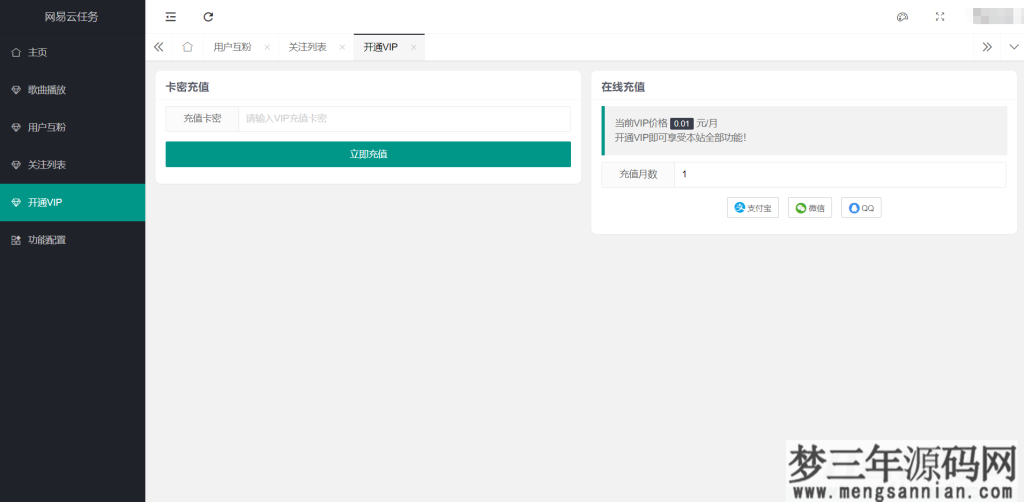Screen dimensions: 1024x502
Task: Click the 立即充值 button
Action: [368, 154]
